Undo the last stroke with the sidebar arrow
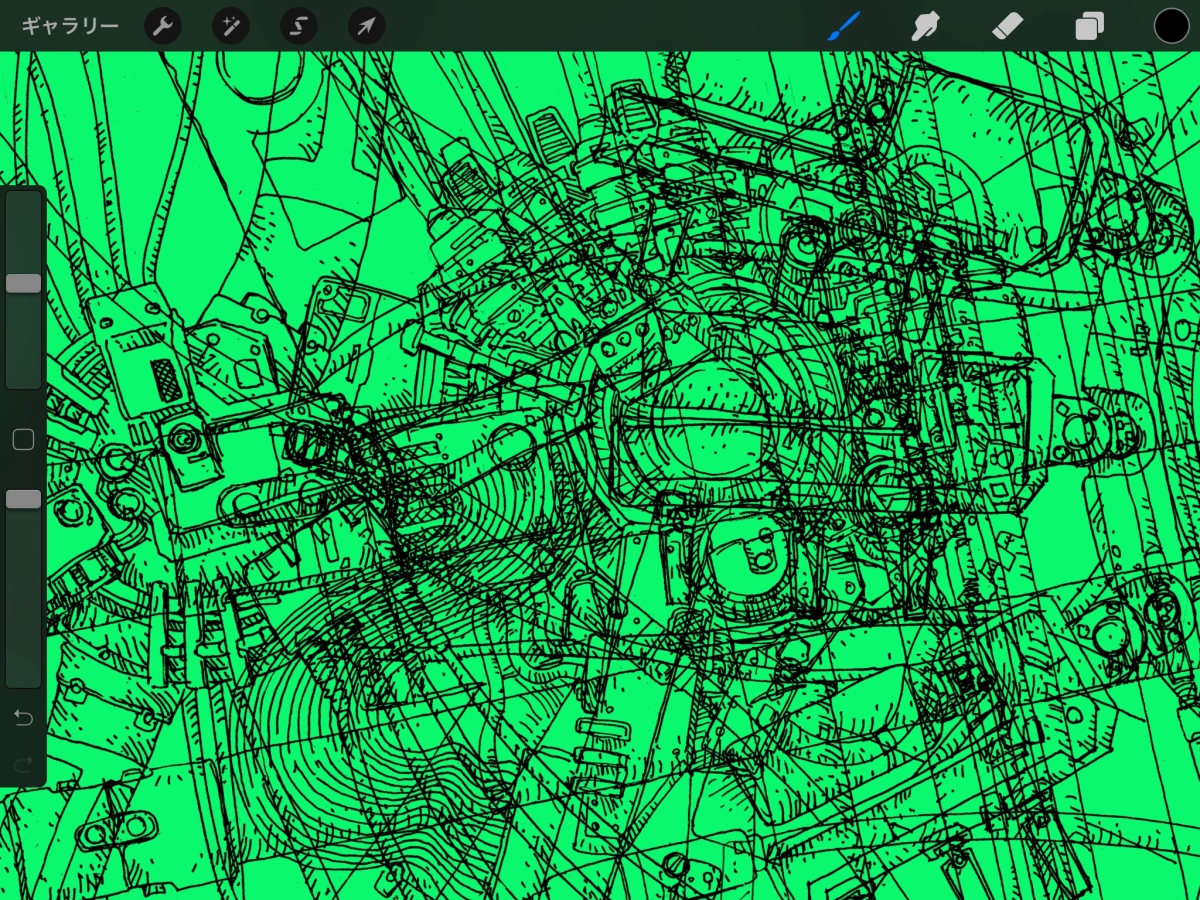The image size is (1200, 900). coord(23,718)
